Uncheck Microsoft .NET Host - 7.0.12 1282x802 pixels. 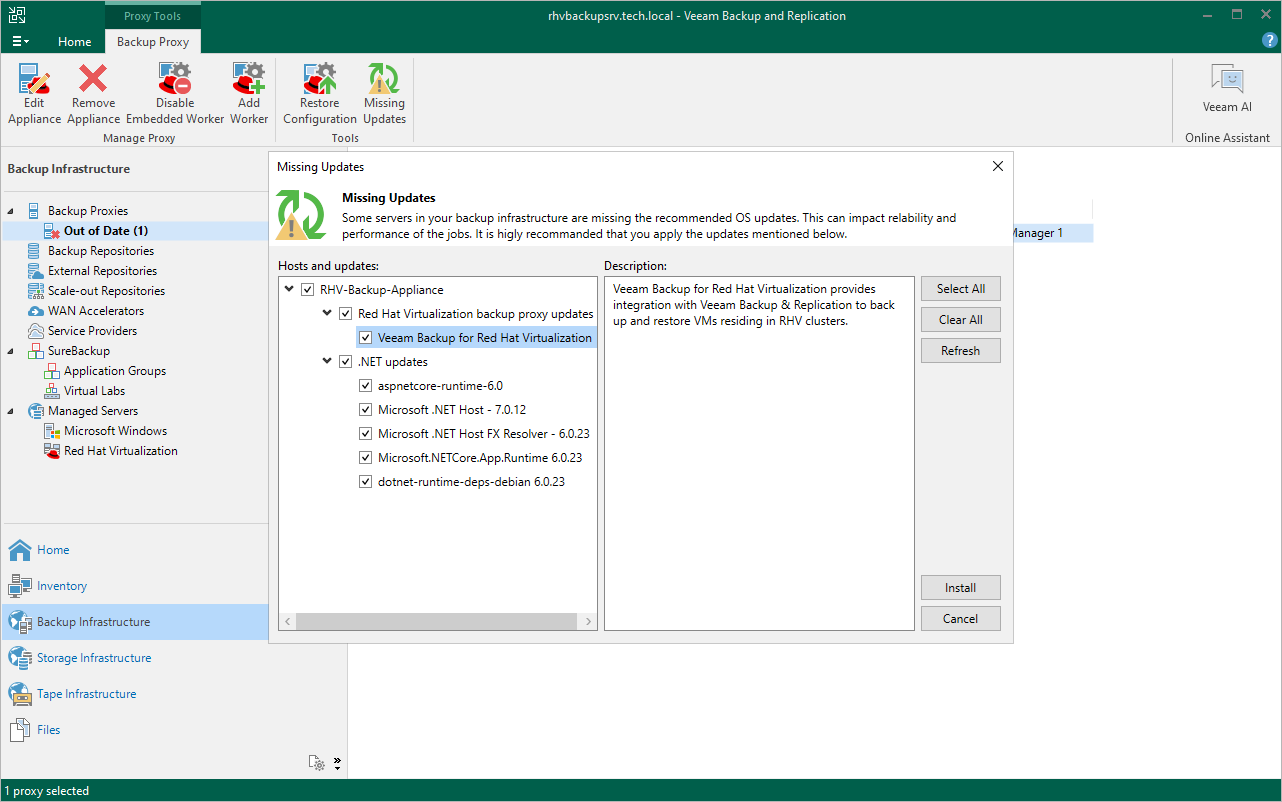[366, 410]
